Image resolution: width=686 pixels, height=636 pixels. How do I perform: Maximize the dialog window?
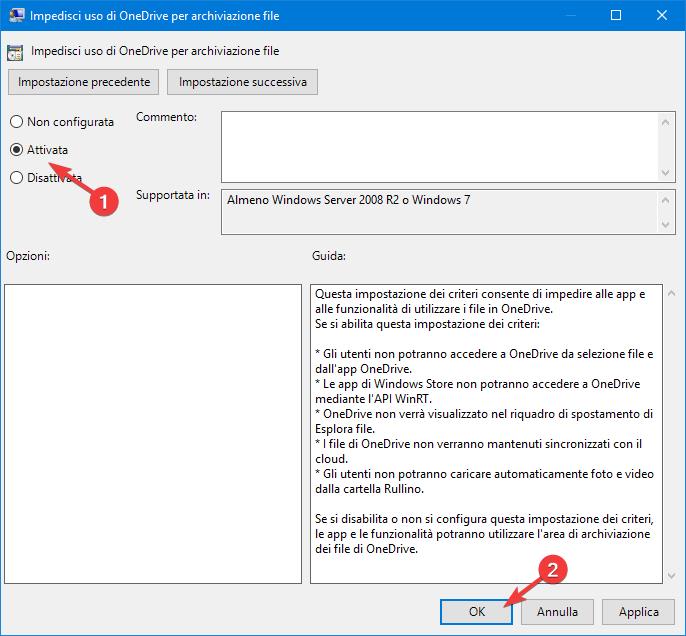point(616,15)
